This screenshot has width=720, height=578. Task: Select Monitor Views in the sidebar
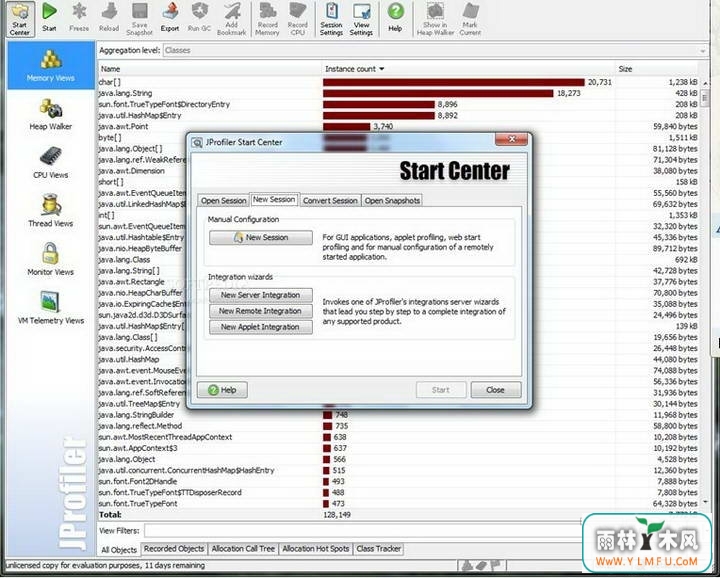coord(51,259)
